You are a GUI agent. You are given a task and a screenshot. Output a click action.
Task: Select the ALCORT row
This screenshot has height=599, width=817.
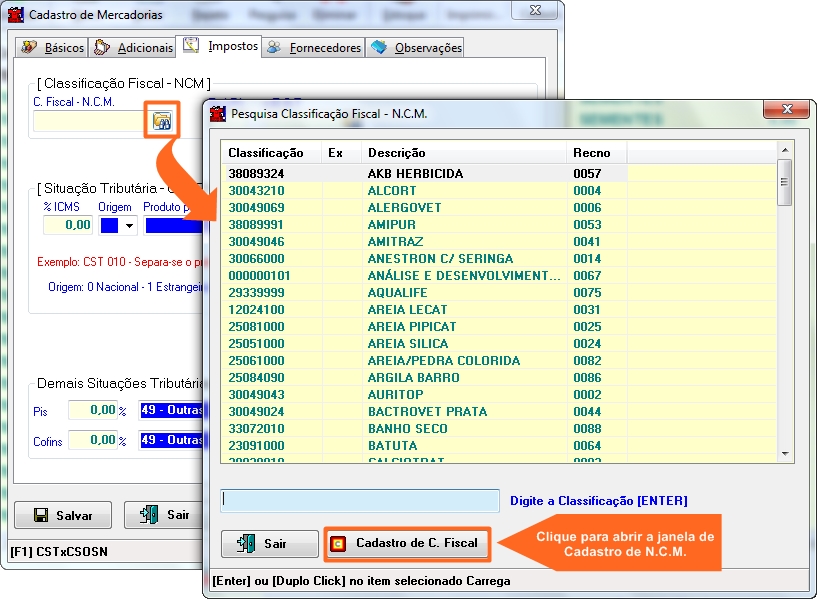(x=499, y=191)
